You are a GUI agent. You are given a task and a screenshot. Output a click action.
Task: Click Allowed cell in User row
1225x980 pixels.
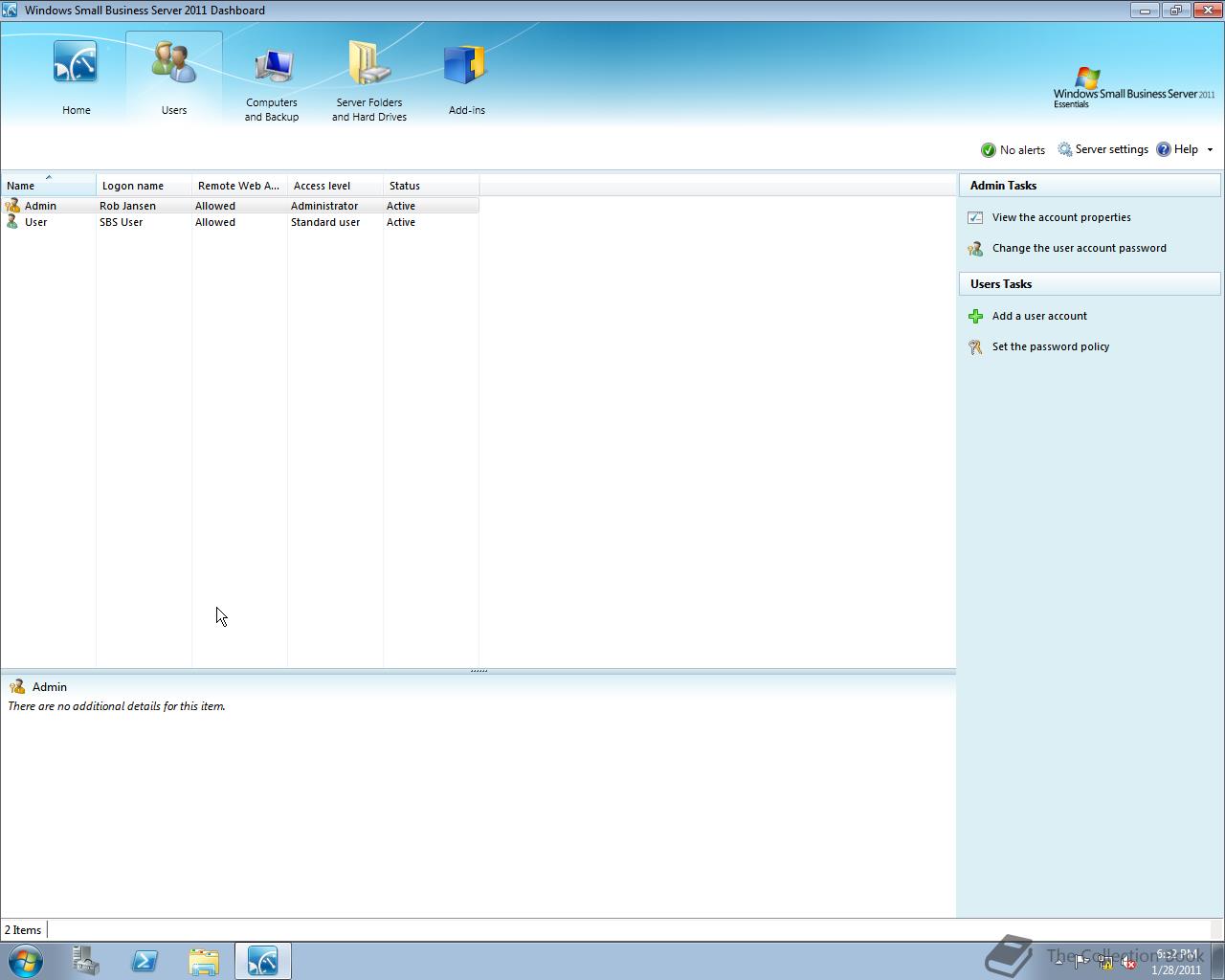(x=215, y=222)
